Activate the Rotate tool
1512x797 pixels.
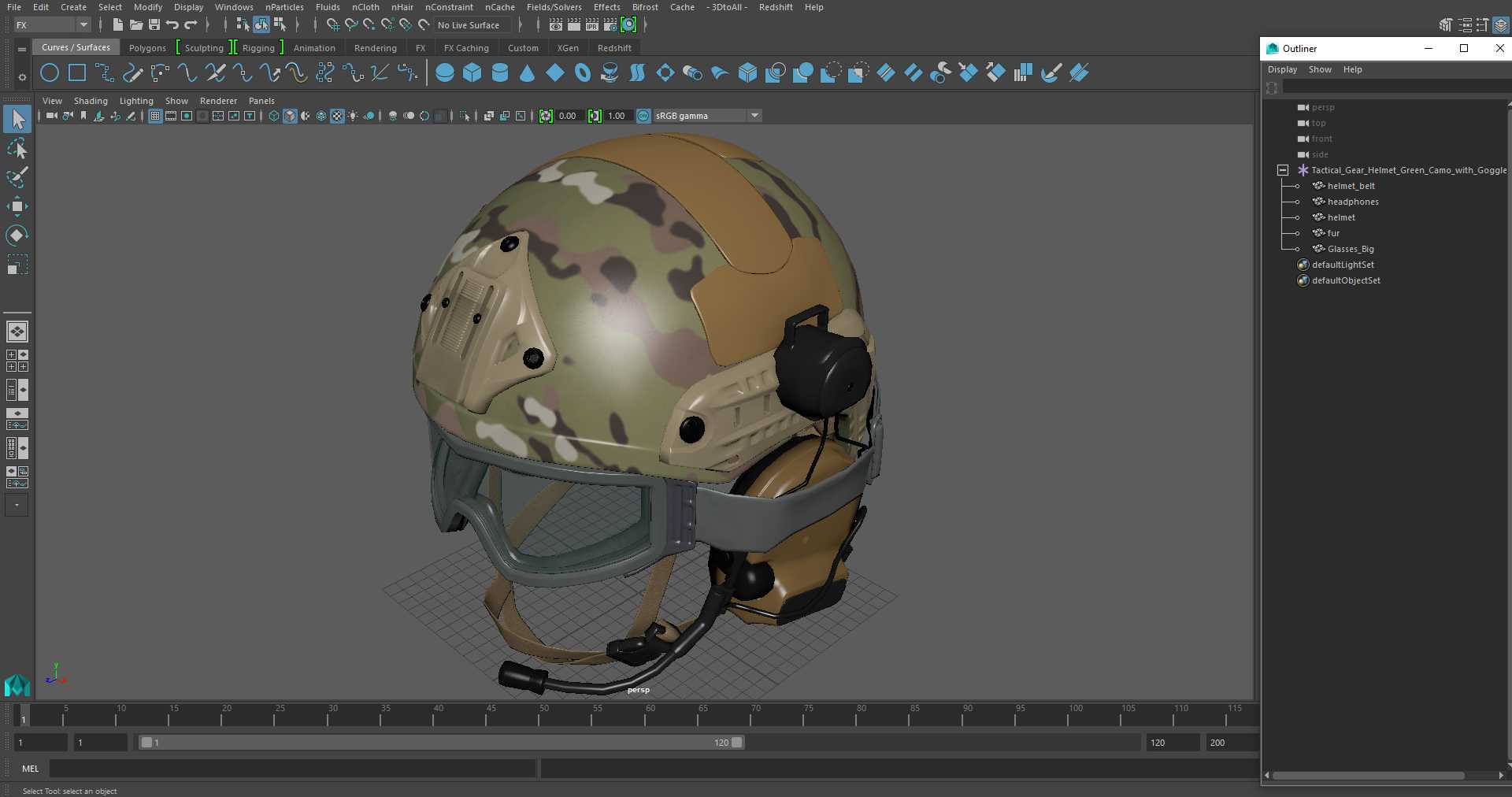coord(17,235)
